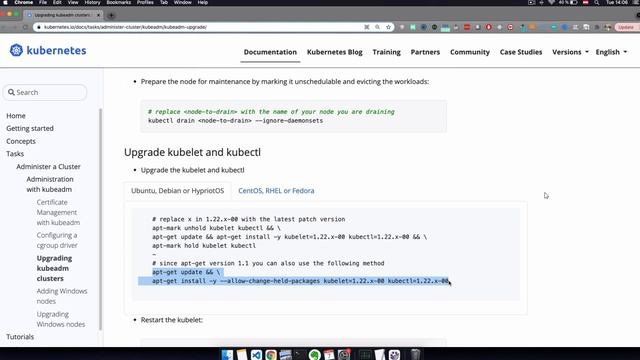Open Administration with kubeadm
This screenshot has height=360, width=640.
point(50,184)
